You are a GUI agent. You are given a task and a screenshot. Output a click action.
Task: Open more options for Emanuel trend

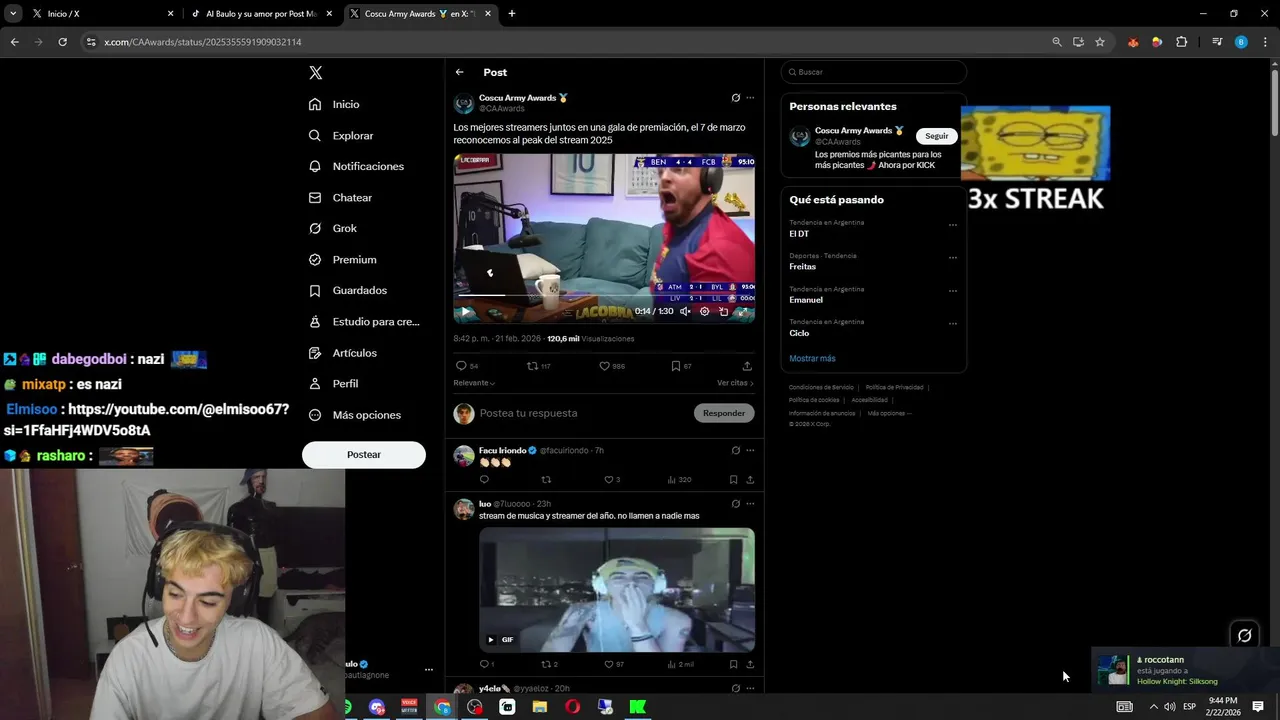tap(953, 291)
